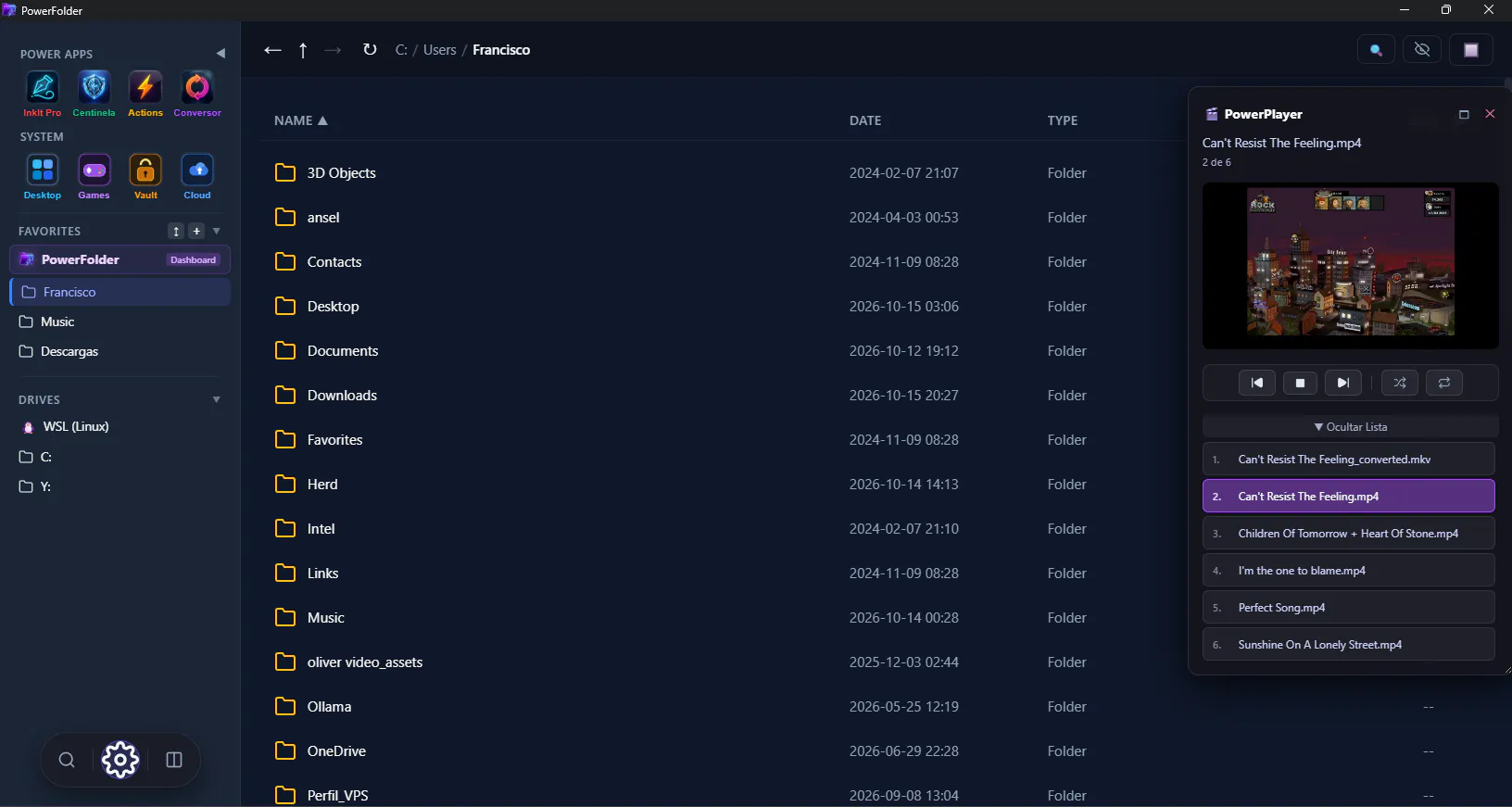
Task: Open the Centinela shield app
Action: tap(94, 95)
